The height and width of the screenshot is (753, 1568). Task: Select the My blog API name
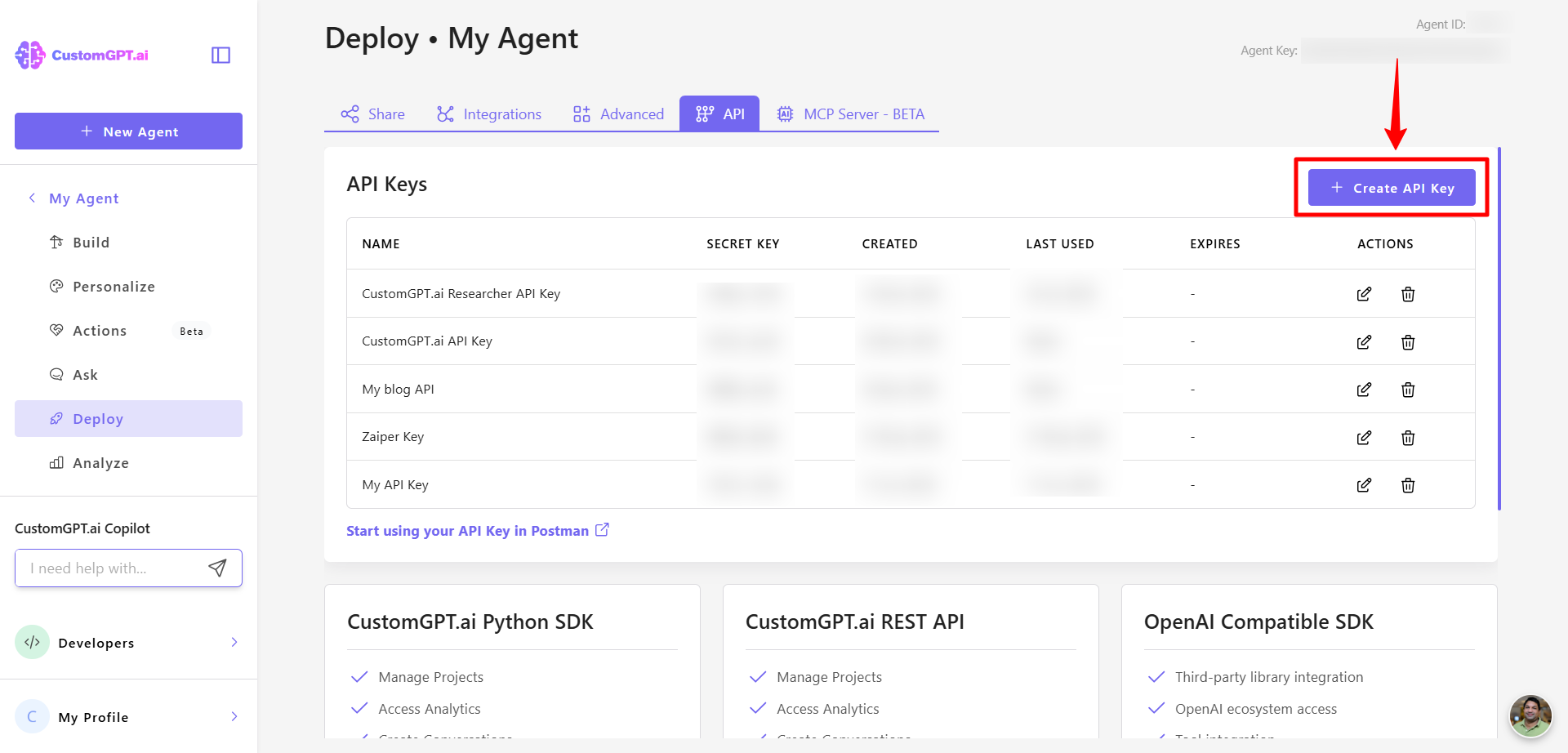tap(398, 390)
